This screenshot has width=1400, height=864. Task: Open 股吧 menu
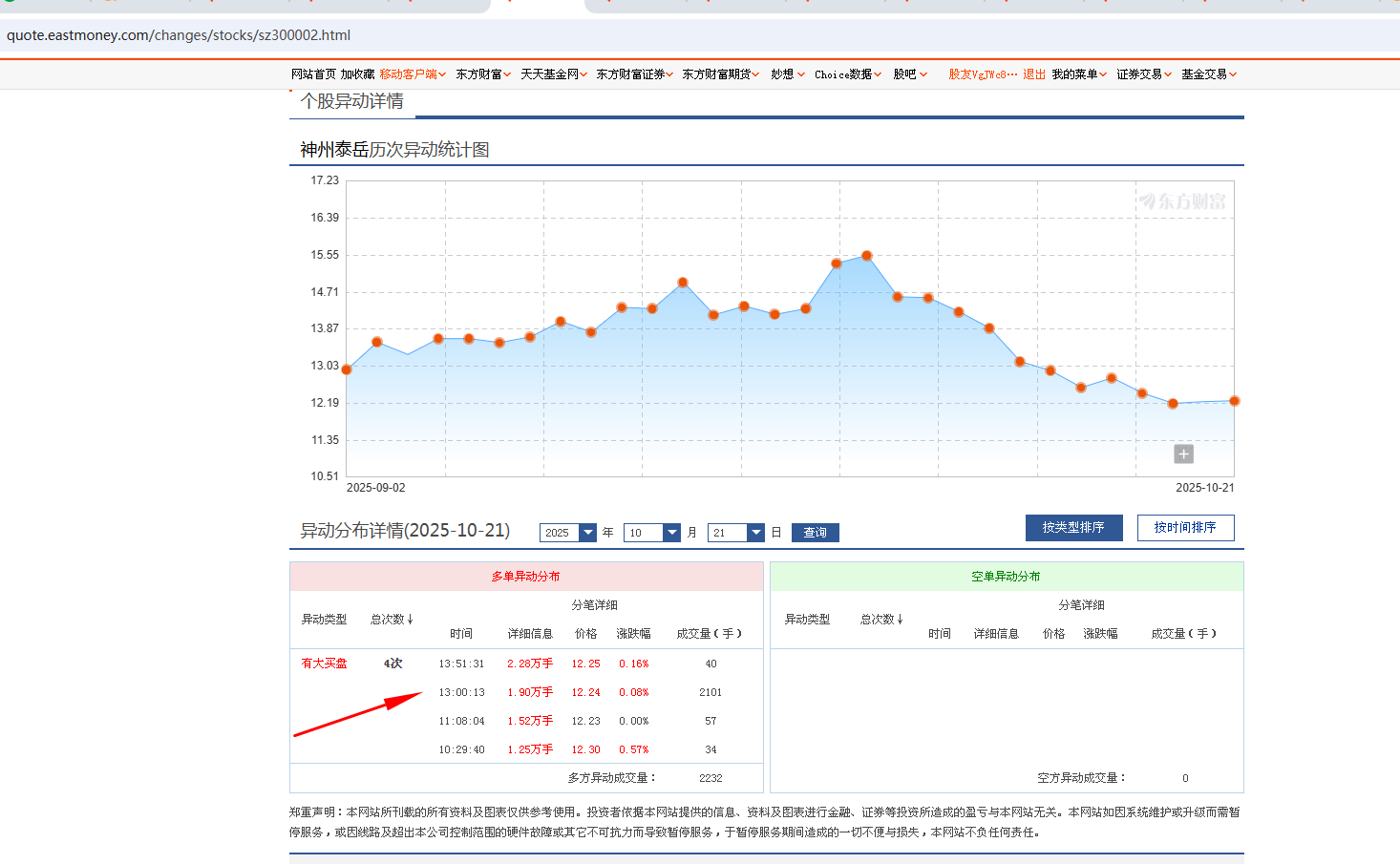910,74
